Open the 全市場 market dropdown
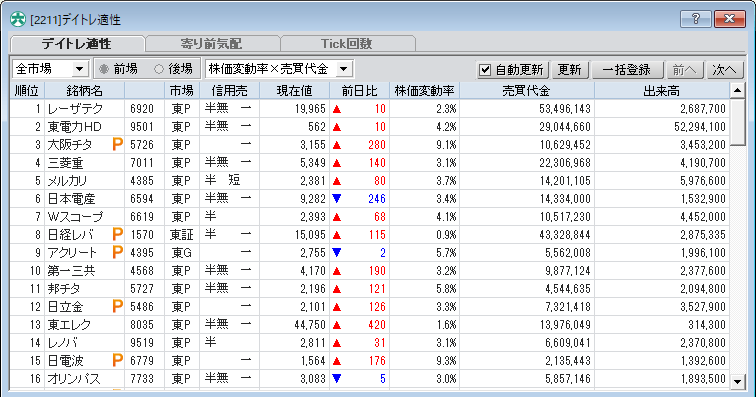The height and width of the screenshot is (397, 756). pos(51,69)
